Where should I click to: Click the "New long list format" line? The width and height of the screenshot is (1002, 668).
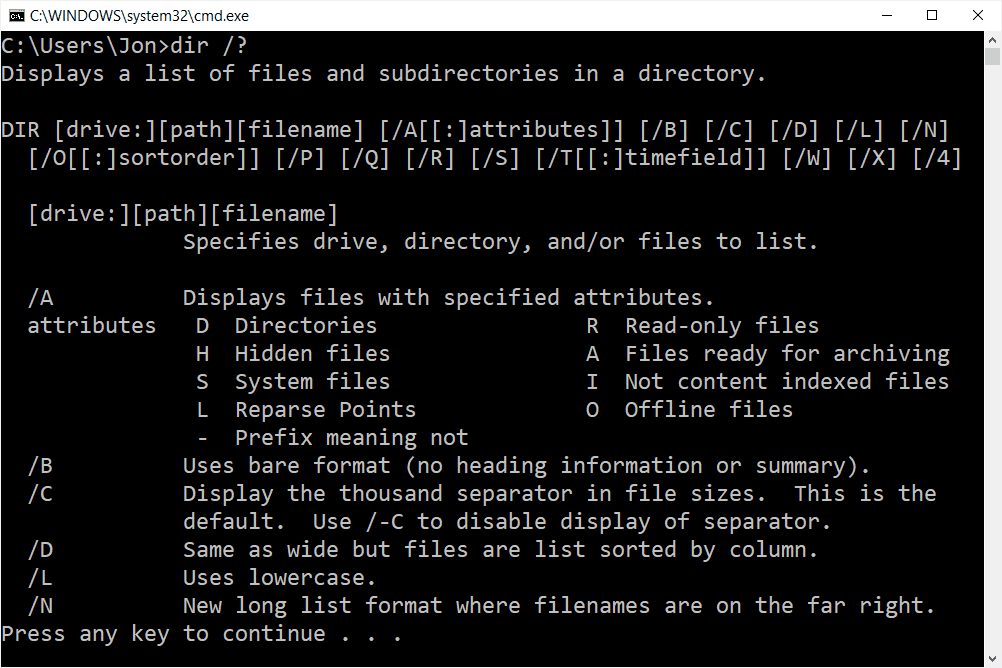pos(558,606)
